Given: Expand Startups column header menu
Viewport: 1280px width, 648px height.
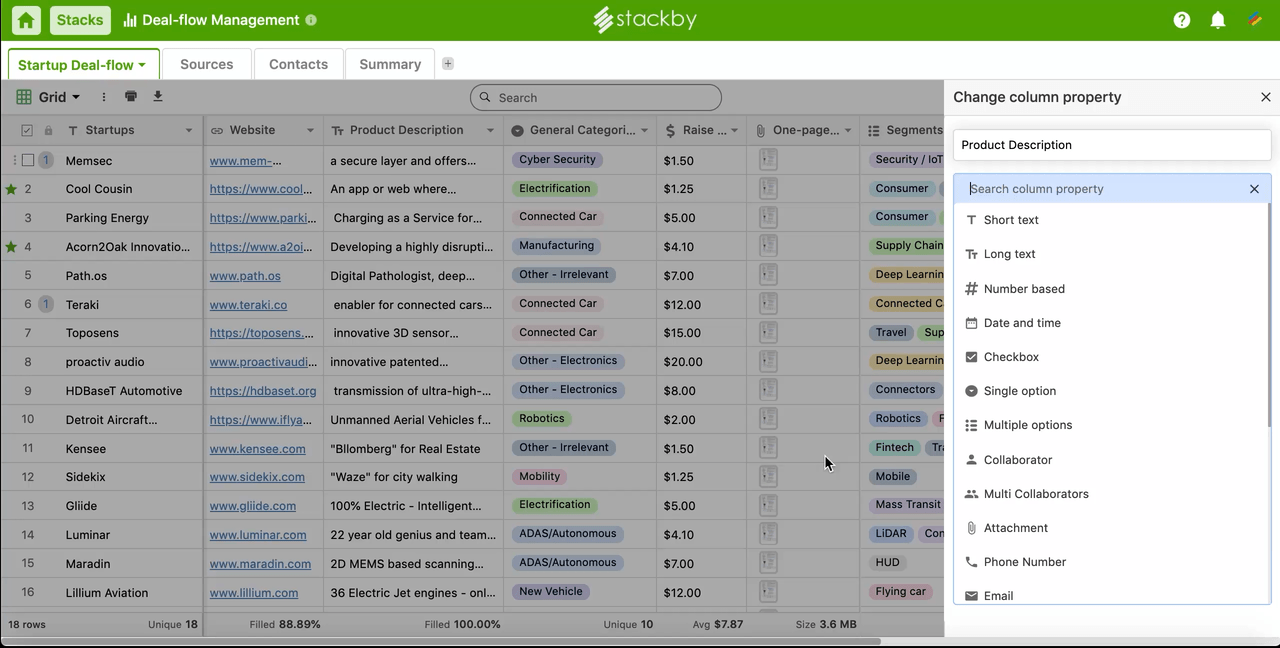Looking at the screenshot, I should pyautogui.click(x=189, y=130).
